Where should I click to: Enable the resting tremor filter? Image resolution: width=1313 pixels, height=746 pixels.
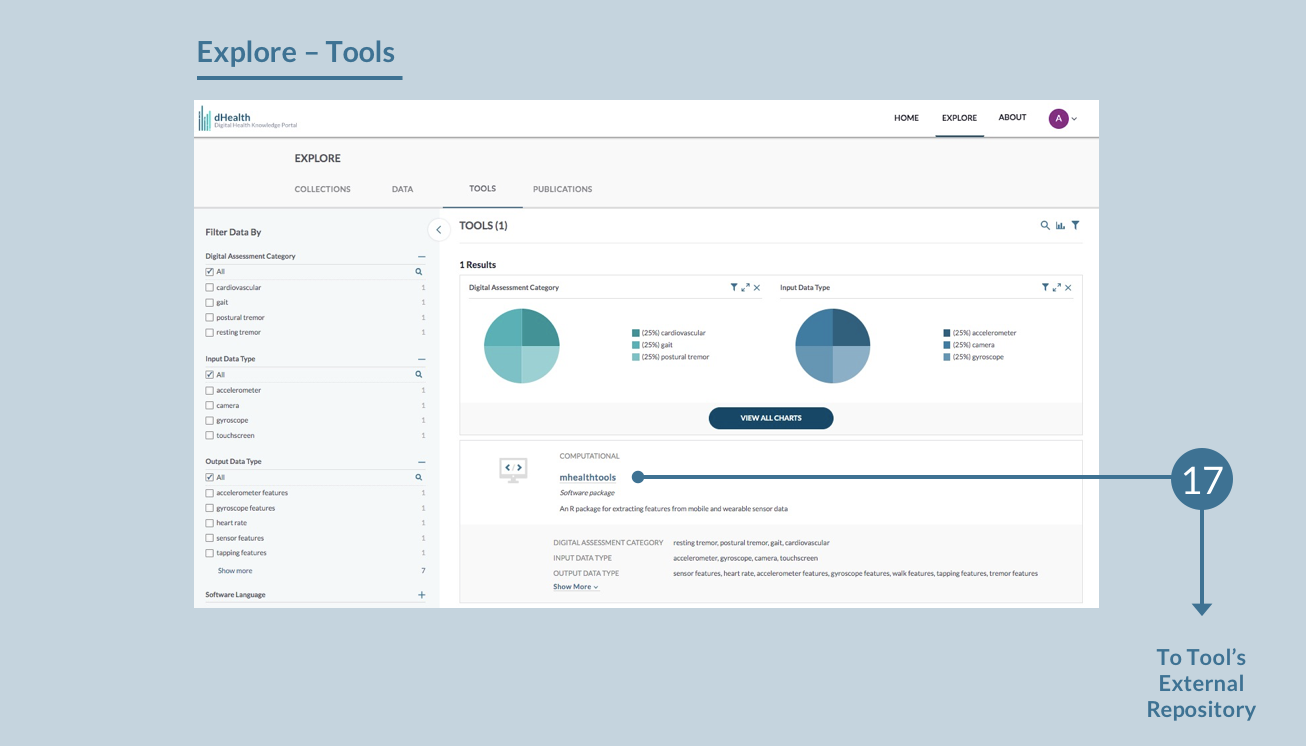[x=209, y=333]
